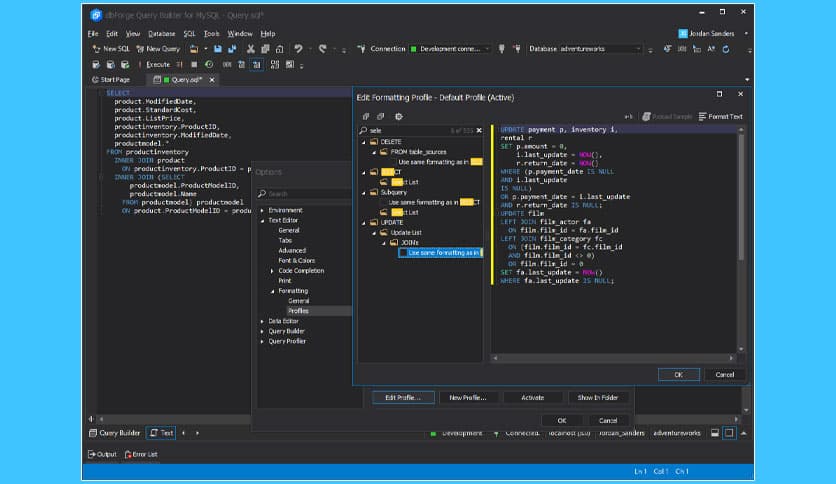Click the first database icon in second toolbar

(96, 64)
